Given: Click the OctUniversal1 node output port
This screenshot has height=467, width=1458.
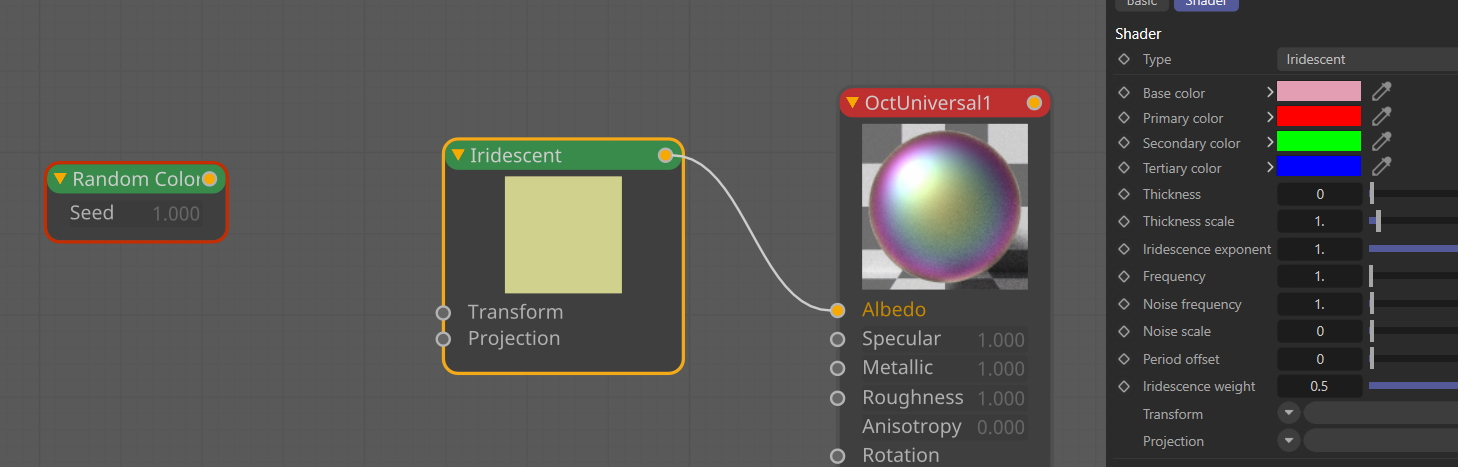Looking at the screenshot, I should (x=1034, y=103).
